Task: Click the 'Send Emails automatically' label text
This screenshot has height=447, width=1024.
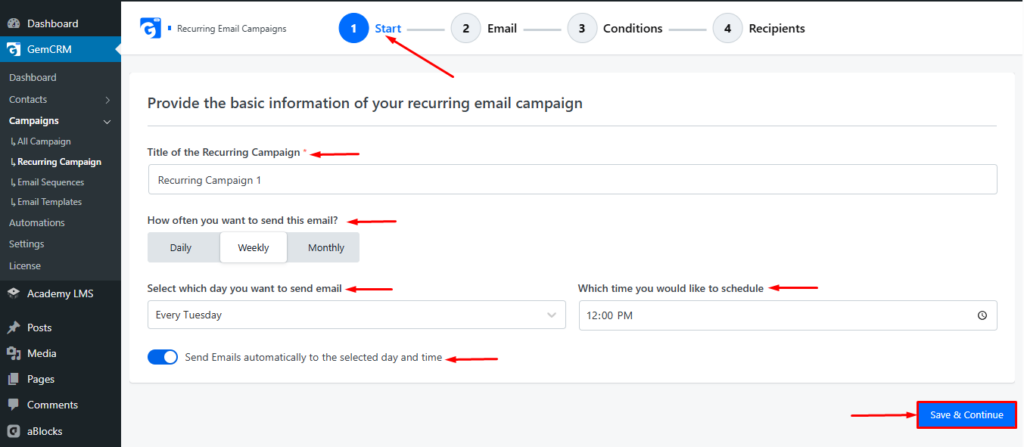Action: click(x=313, y=357)
